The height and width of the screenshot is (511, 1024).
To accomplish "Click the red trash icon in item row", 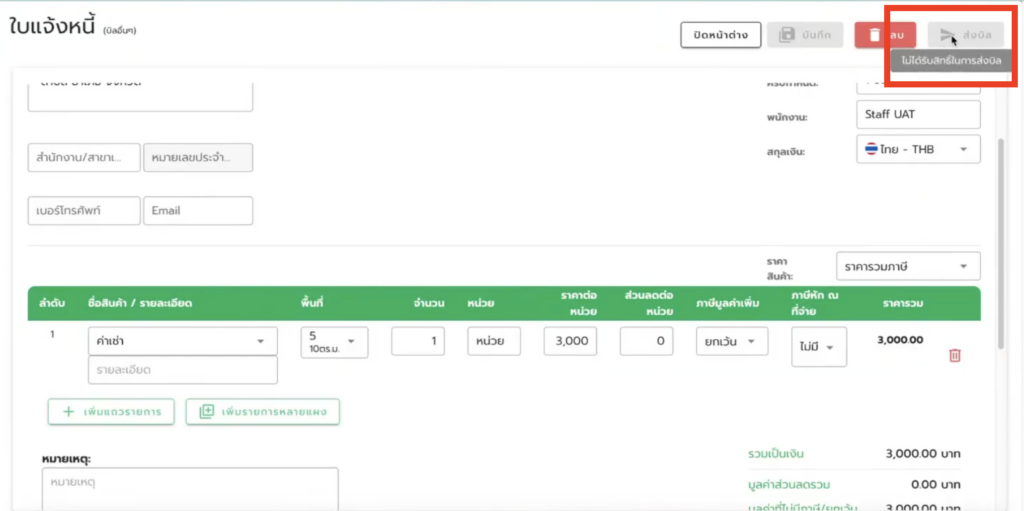I will tap(954, 355).
